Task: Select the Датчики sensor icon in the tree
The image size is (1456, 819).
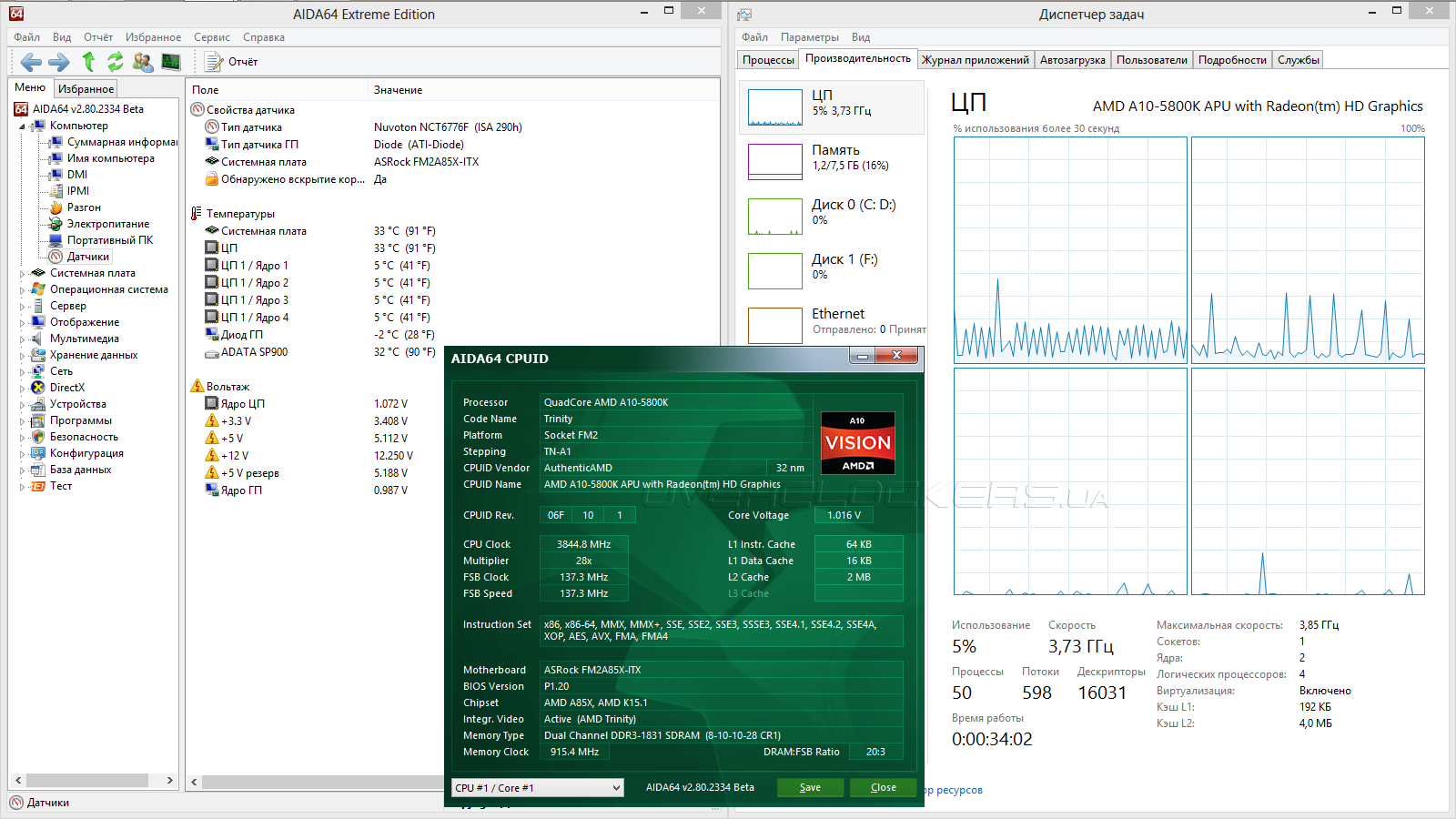Action: click(56, 257)
